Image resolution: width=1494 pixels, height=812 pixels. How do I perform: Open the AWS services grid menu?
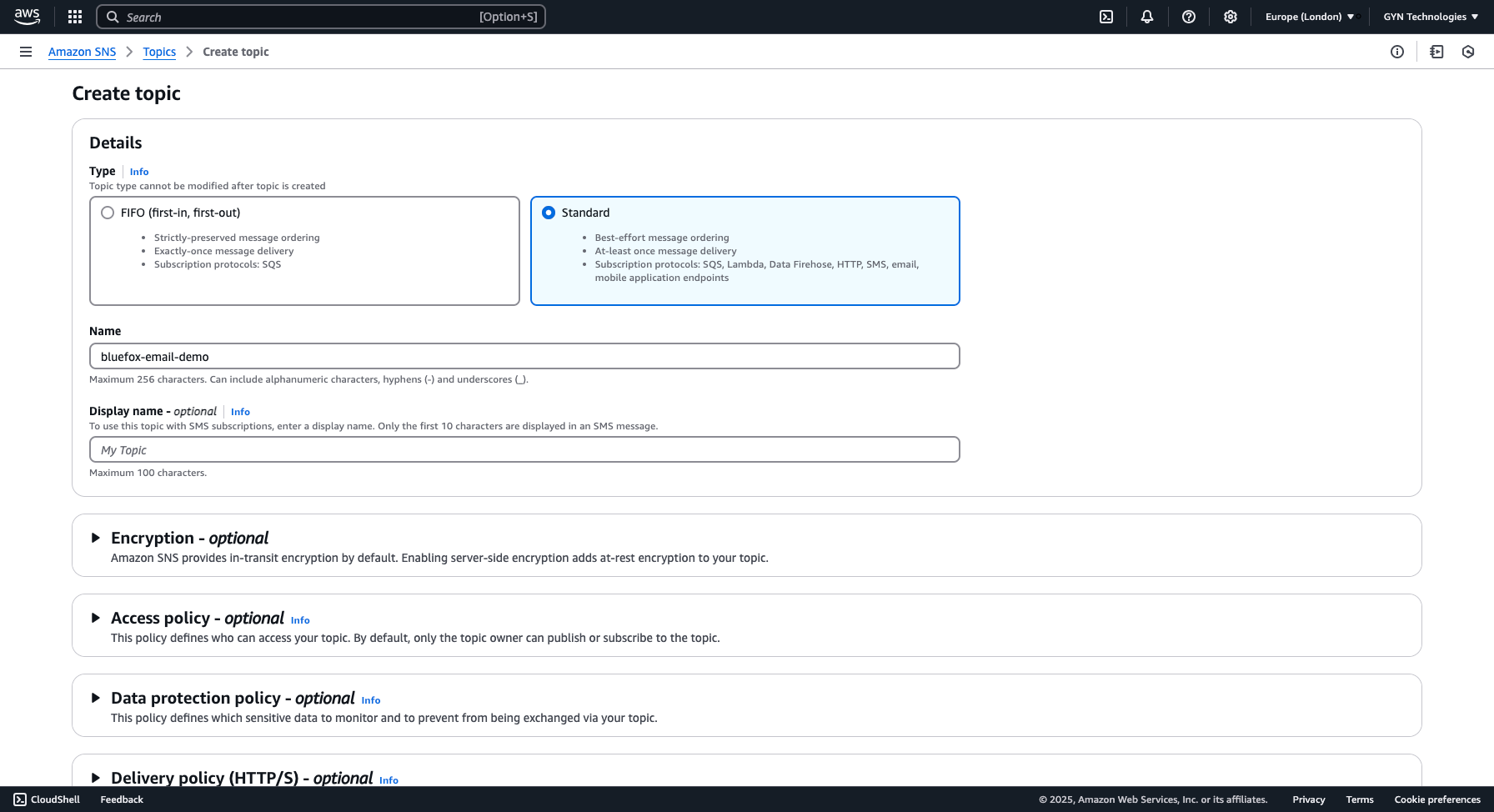(75, 17)
